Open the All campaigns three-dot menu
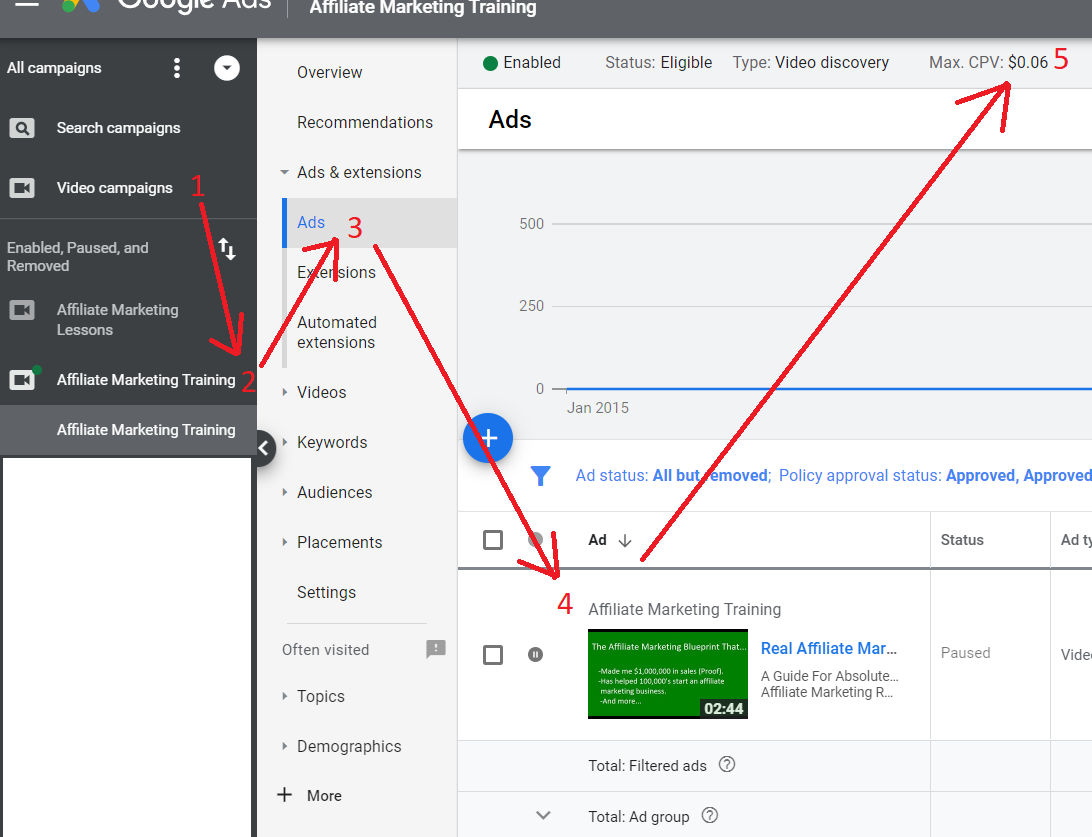The width and height of the screenshot is (1092, 837). [x=177, y=68]
